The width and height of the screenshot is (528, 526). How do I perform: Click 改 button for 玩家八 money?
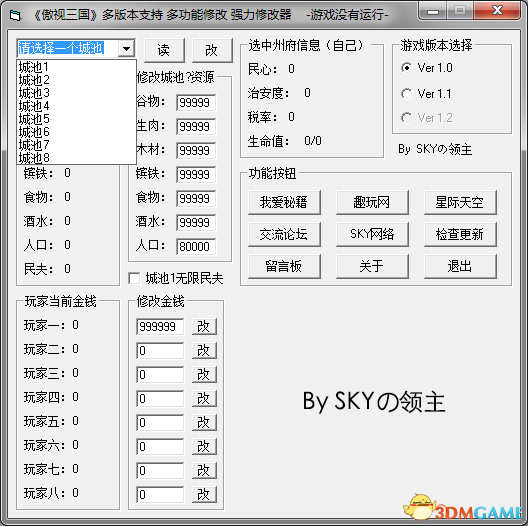point(204,494)
